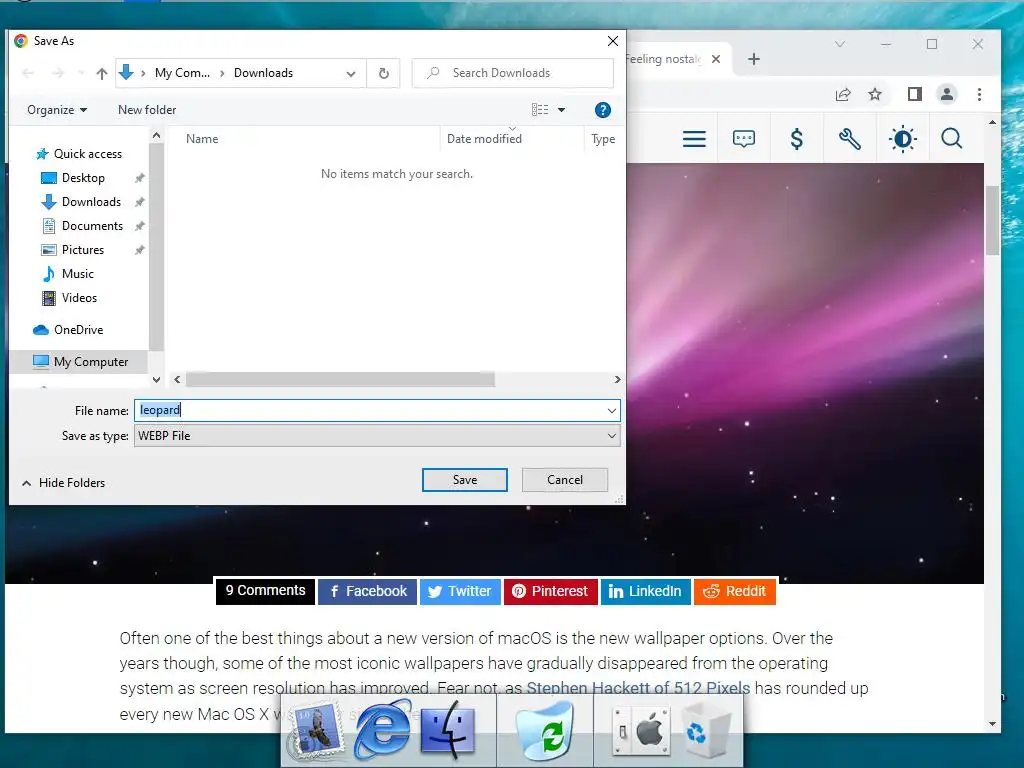This screenshot has height=768, width=1024.
Task: Open the website search magnifier
Action: (x=952, y=138)
